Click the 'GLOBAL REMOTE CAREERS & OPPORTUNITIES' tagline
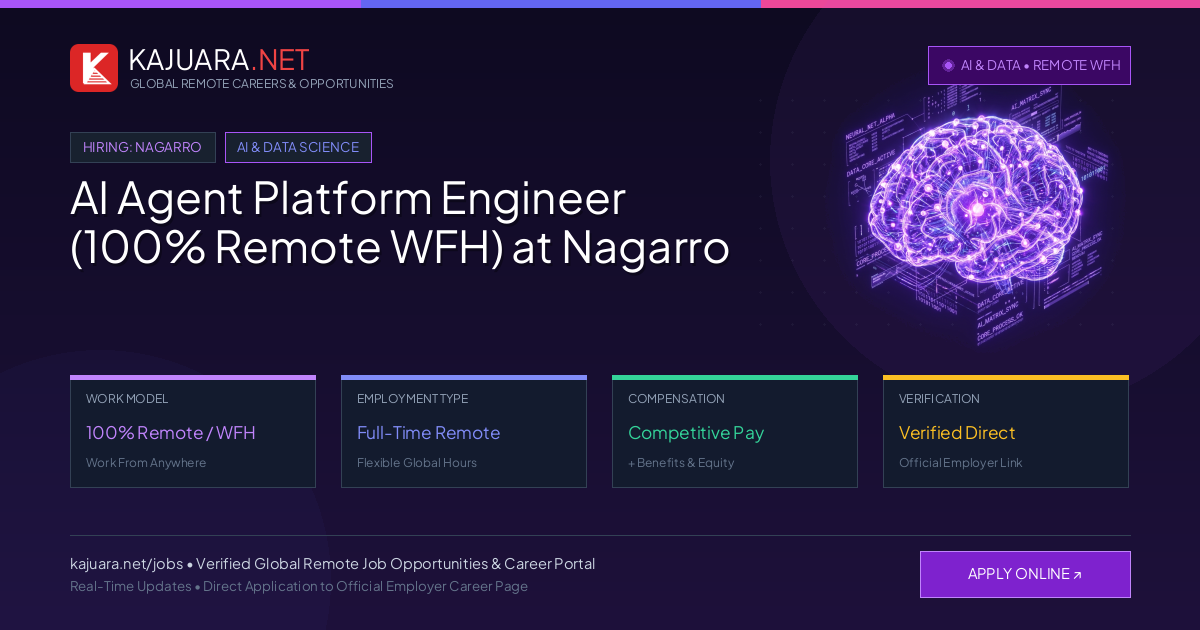This screenshot has height=630, width=1200. [262, 84]
